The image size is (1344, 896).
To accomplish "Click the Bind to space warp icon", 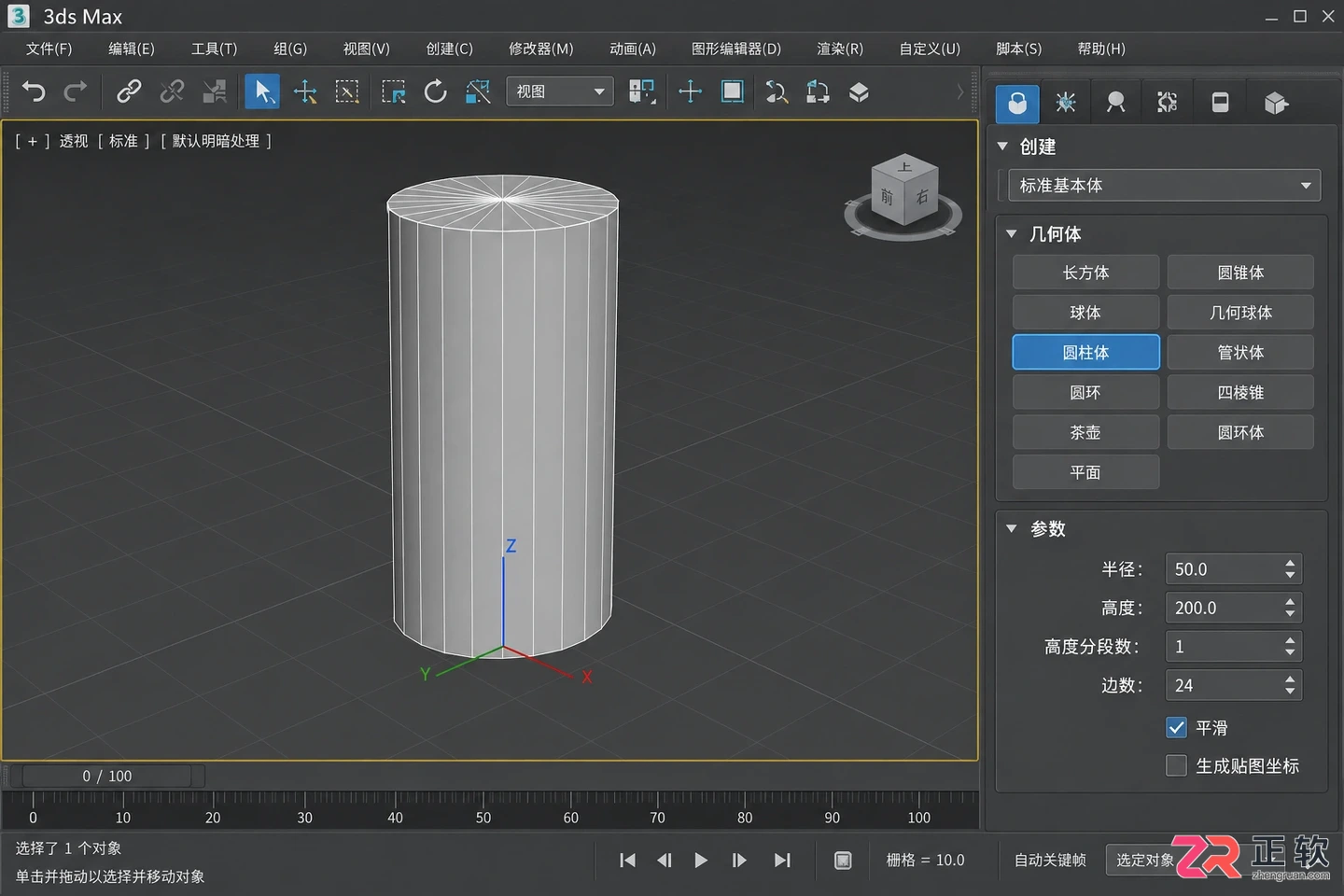I will click(215, 91).
